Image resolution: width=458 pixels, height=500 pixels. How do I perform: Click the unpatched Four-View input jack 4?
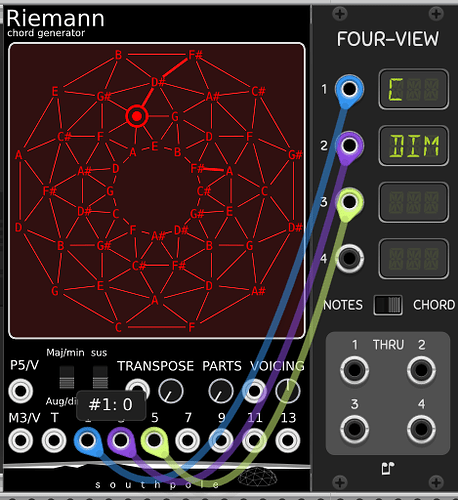(349, 258)
